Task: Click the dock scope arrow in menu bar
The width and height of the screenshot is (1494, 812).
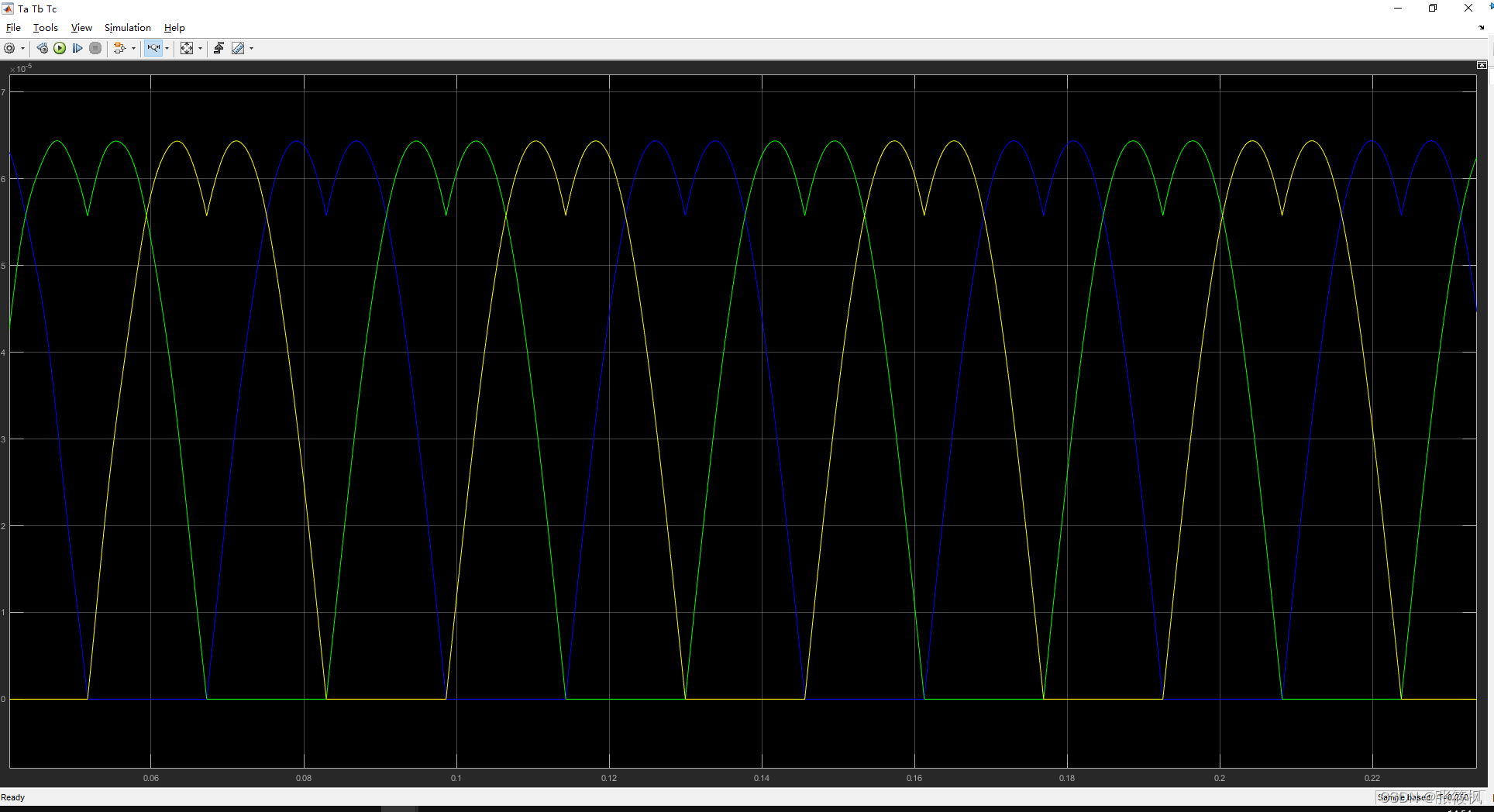Action: 1482,28
